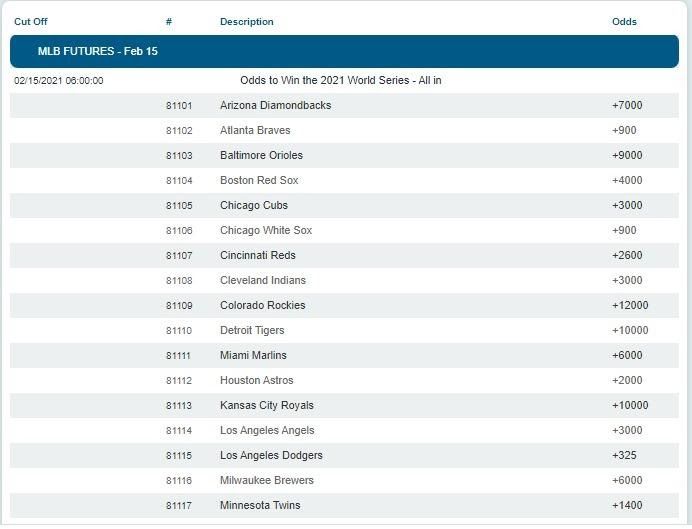This screenshot has width=692, height=529.
Task: Select Atlanta Braves team name
Action: click(255, 131)
